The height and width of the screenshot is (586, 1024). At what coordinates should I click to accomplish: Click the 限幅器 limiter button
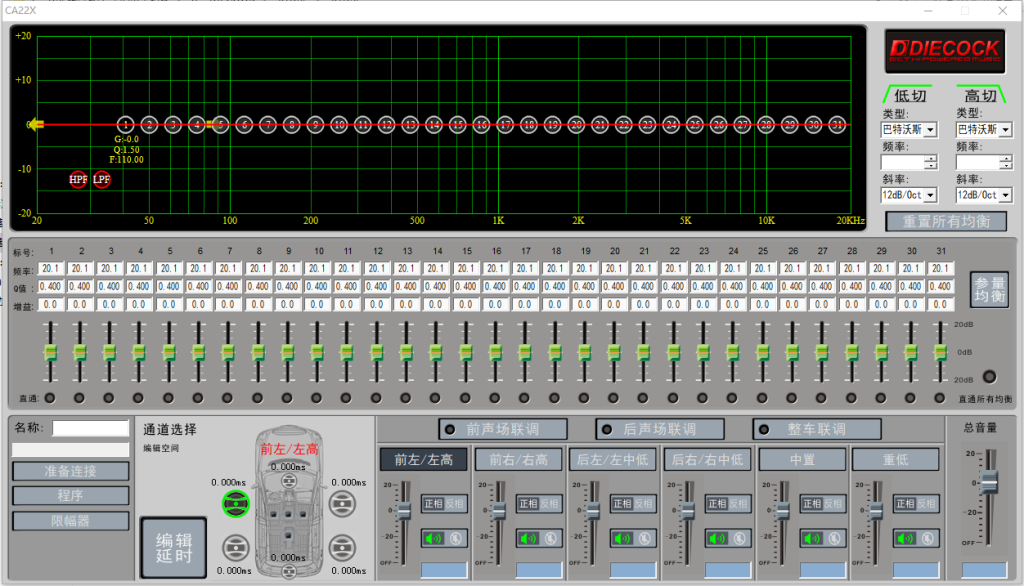coord(71,521)
